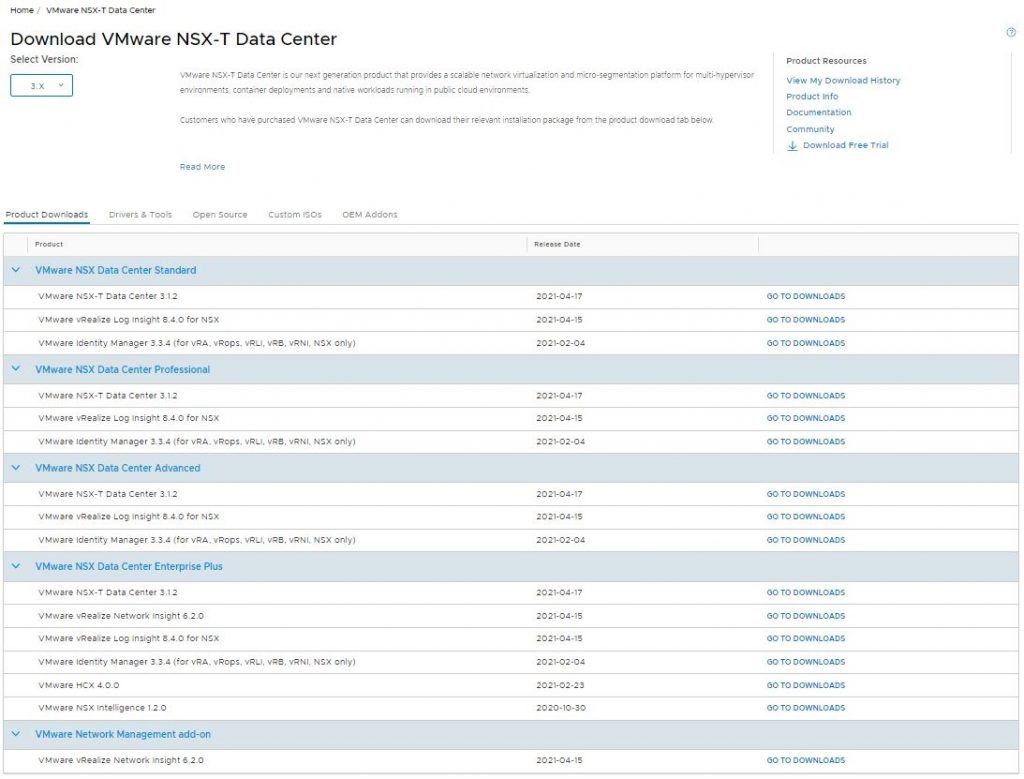Select NSX-T Data Center 3.1.2 under Standard
The image size is (1024, 779).
(x=108, y=296)
